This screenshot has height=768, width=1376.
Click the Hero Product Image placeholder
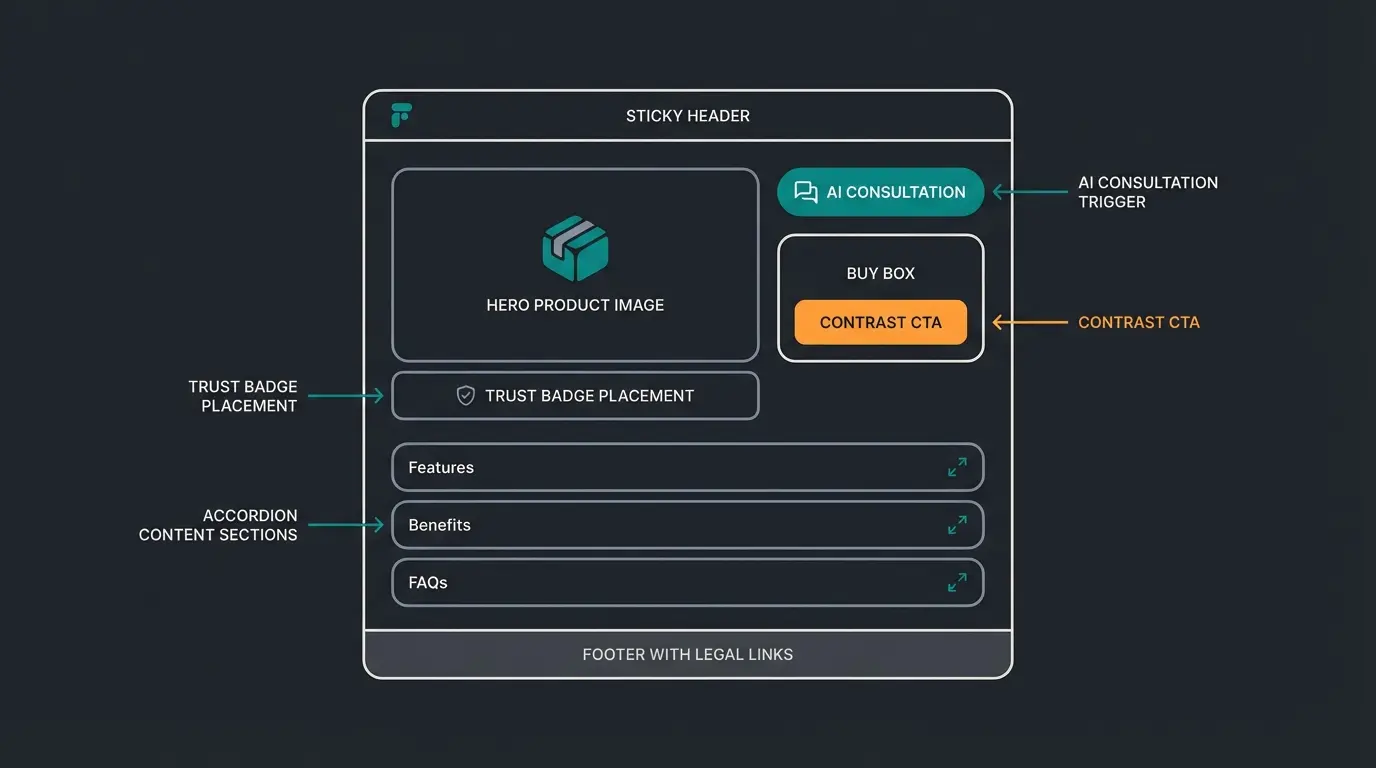(x=575, y=264)
